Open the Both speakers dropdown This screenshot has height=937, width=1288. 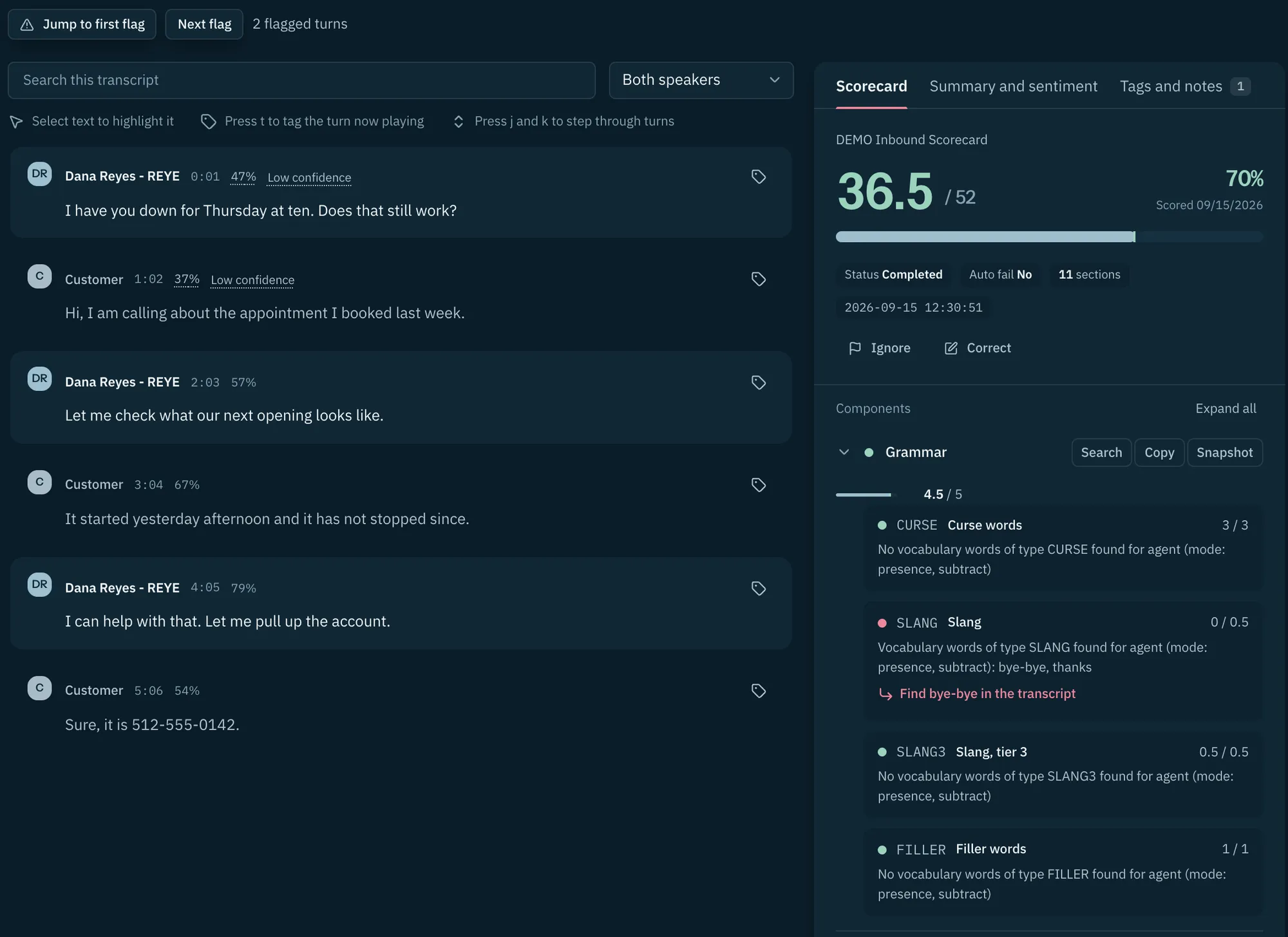[701, 80]
